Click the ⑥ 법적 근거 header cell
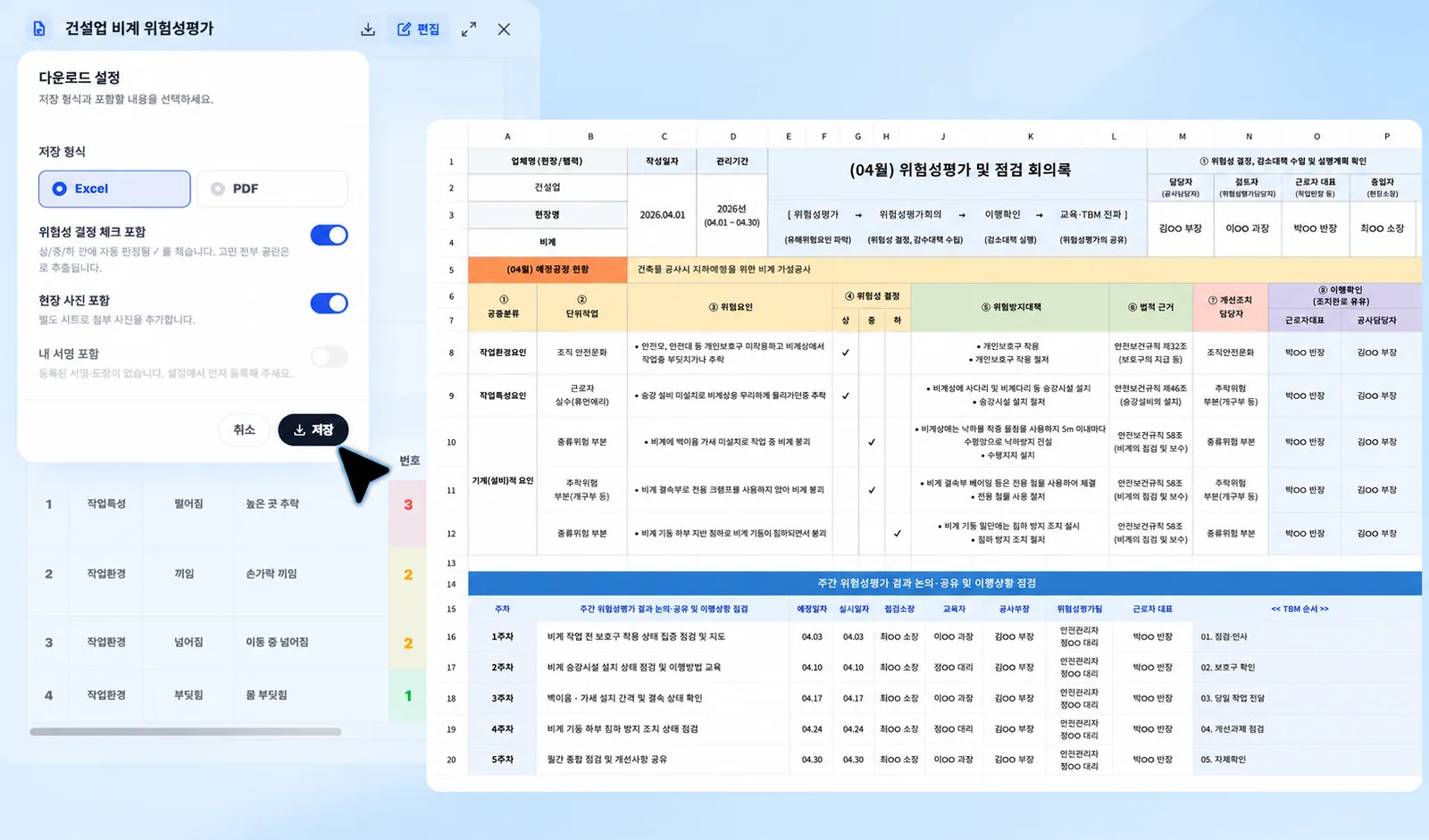This screenshot has width=1429, height=840. (1150, 307)
